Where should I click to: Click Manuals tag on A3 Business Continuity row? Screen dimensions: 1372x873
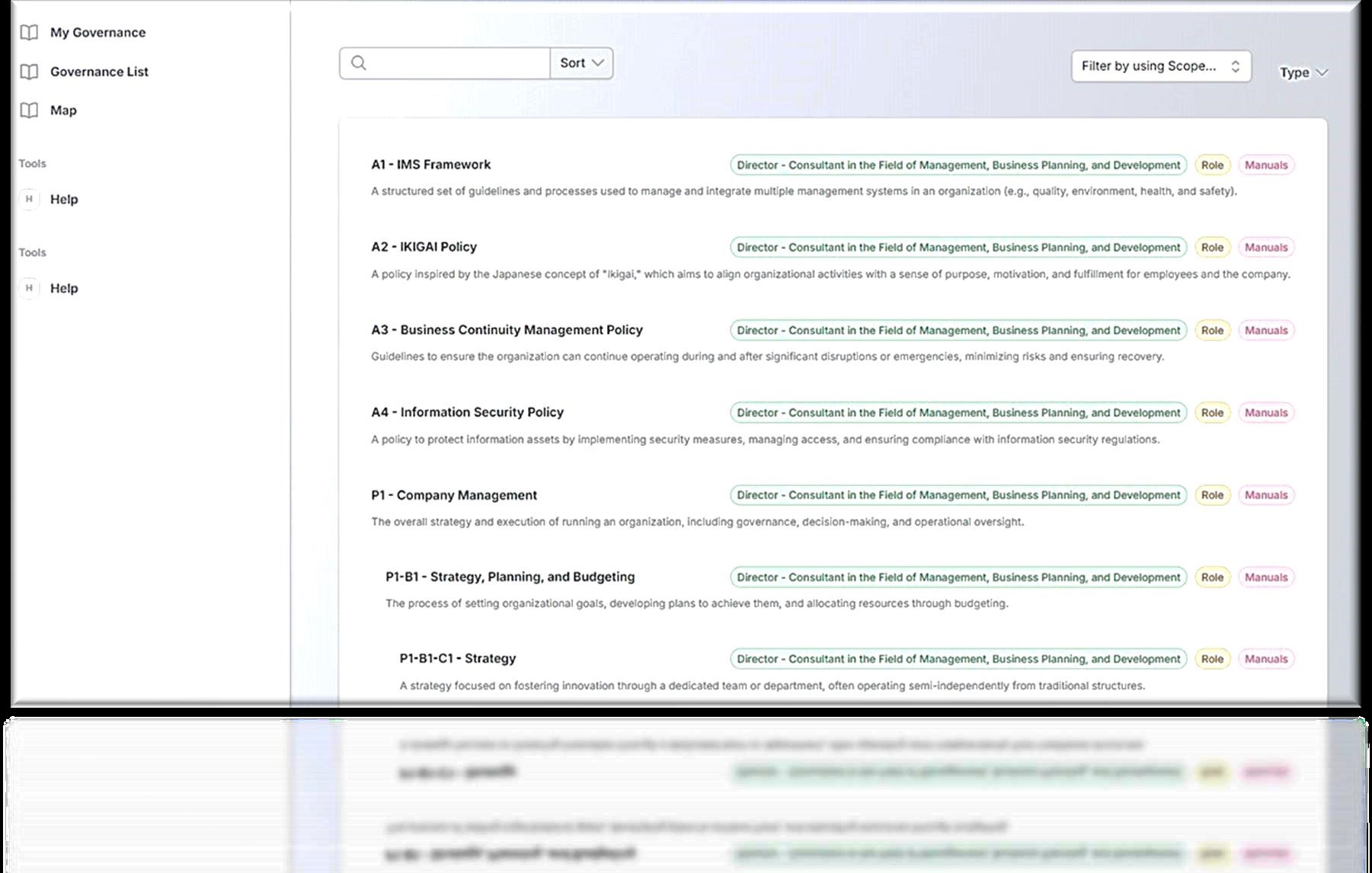(x=1266, y=331)
